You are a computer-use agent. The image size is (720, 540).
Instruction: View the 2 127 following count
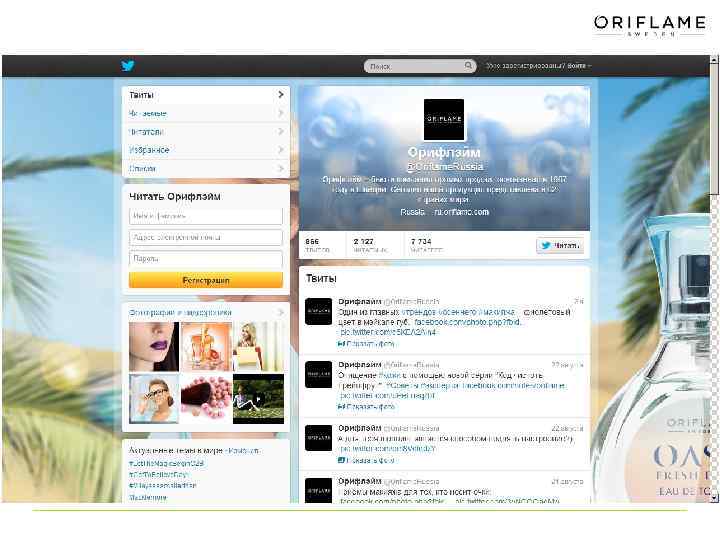(371, 245)
